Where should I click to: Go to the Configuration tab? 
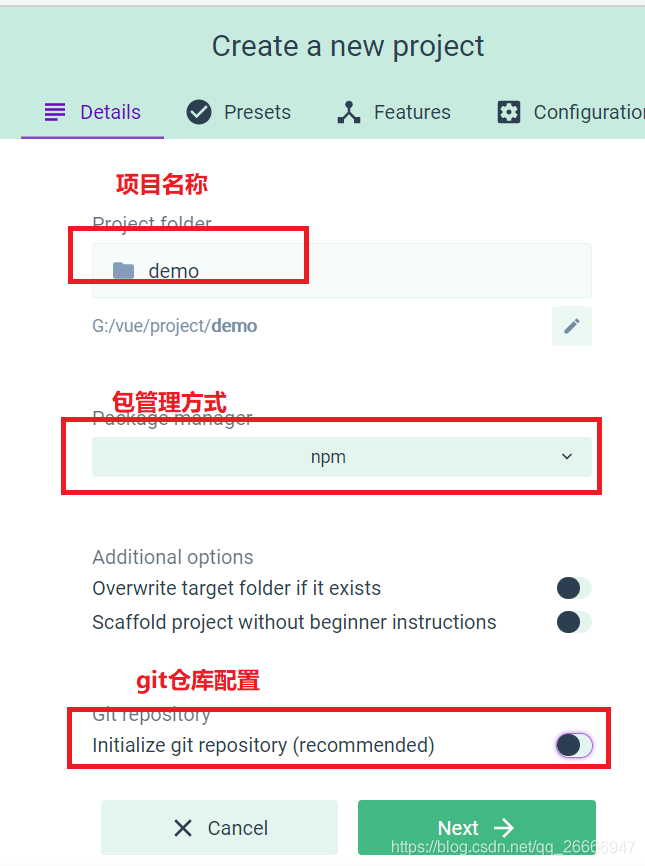pos(571,112)
